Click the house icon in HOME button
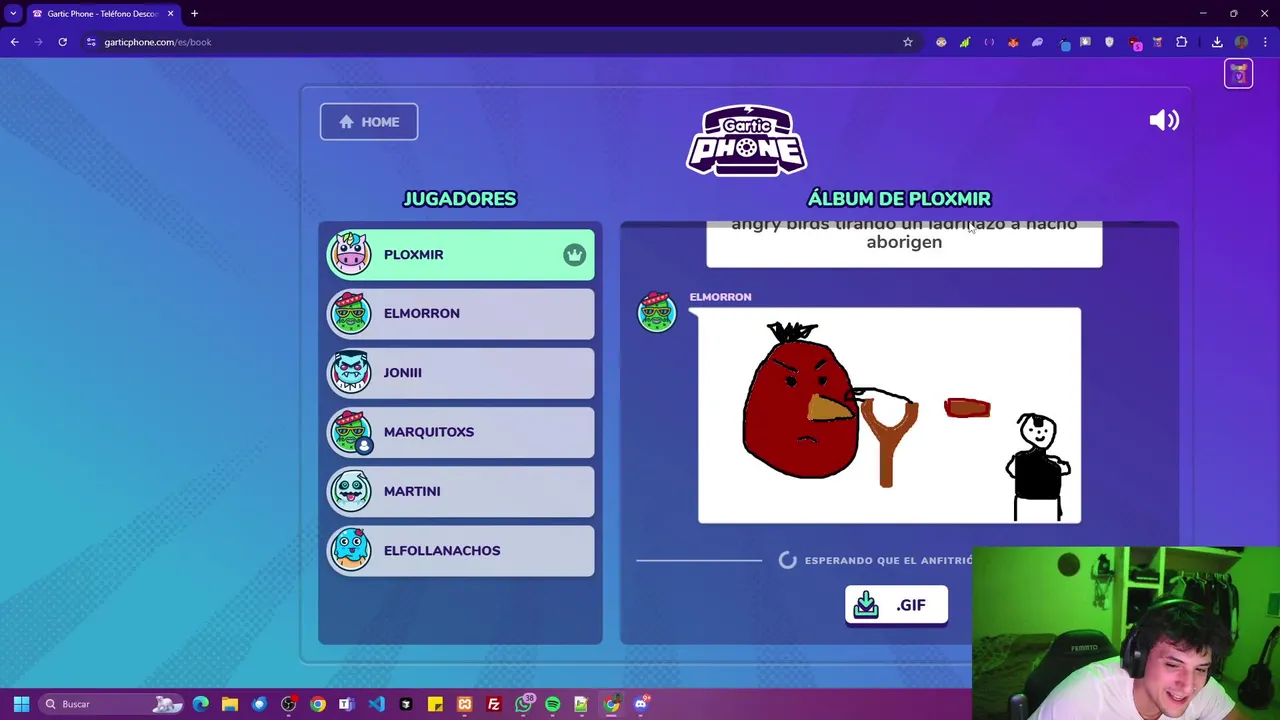Screen dimensions: 1280x720 [x=346, y=122]
